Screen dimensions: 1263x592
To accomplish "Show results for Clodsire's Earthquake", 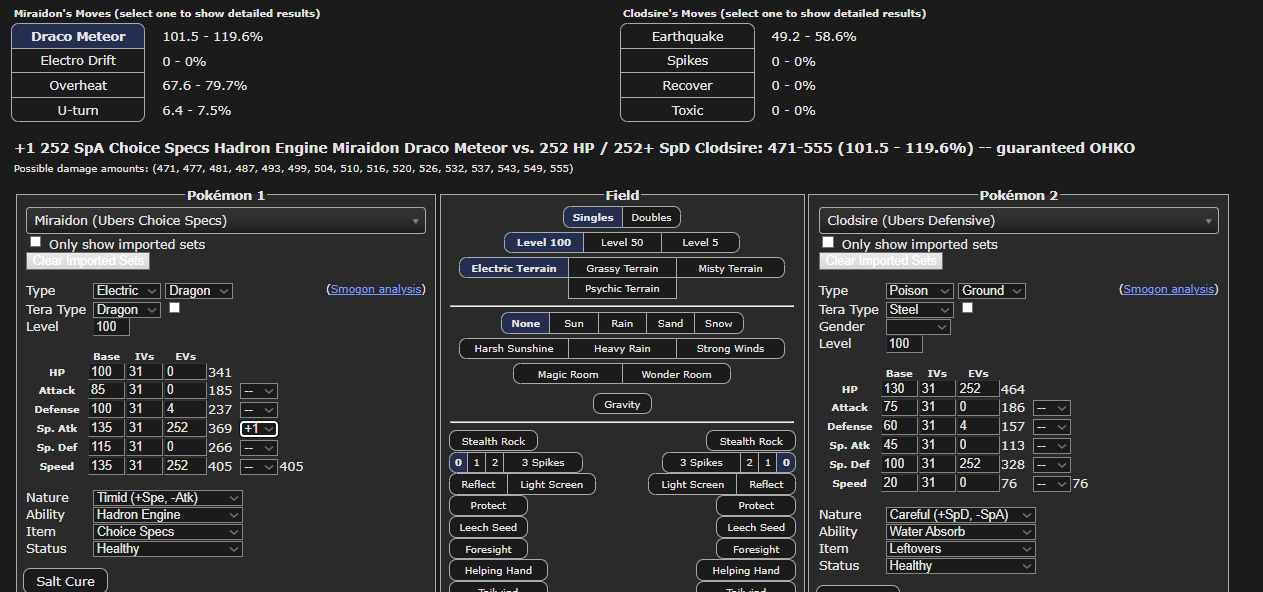I will pos(688,36).
